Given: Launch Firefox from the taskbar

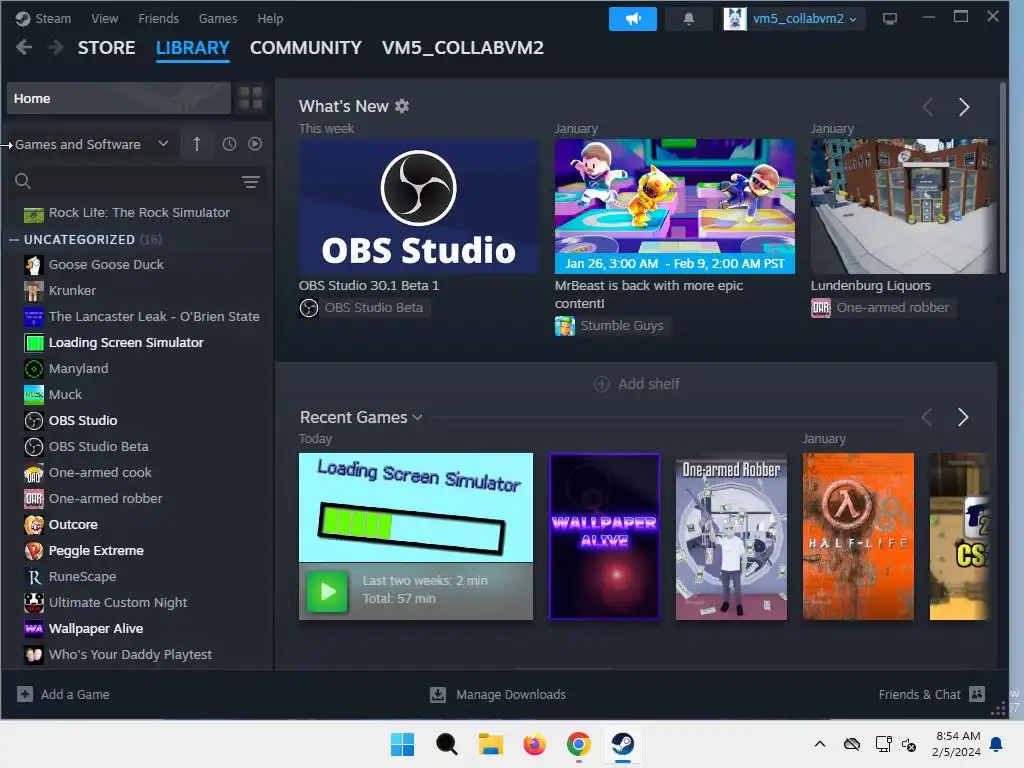Looking at the screenshot, I should tap(534, 744).
